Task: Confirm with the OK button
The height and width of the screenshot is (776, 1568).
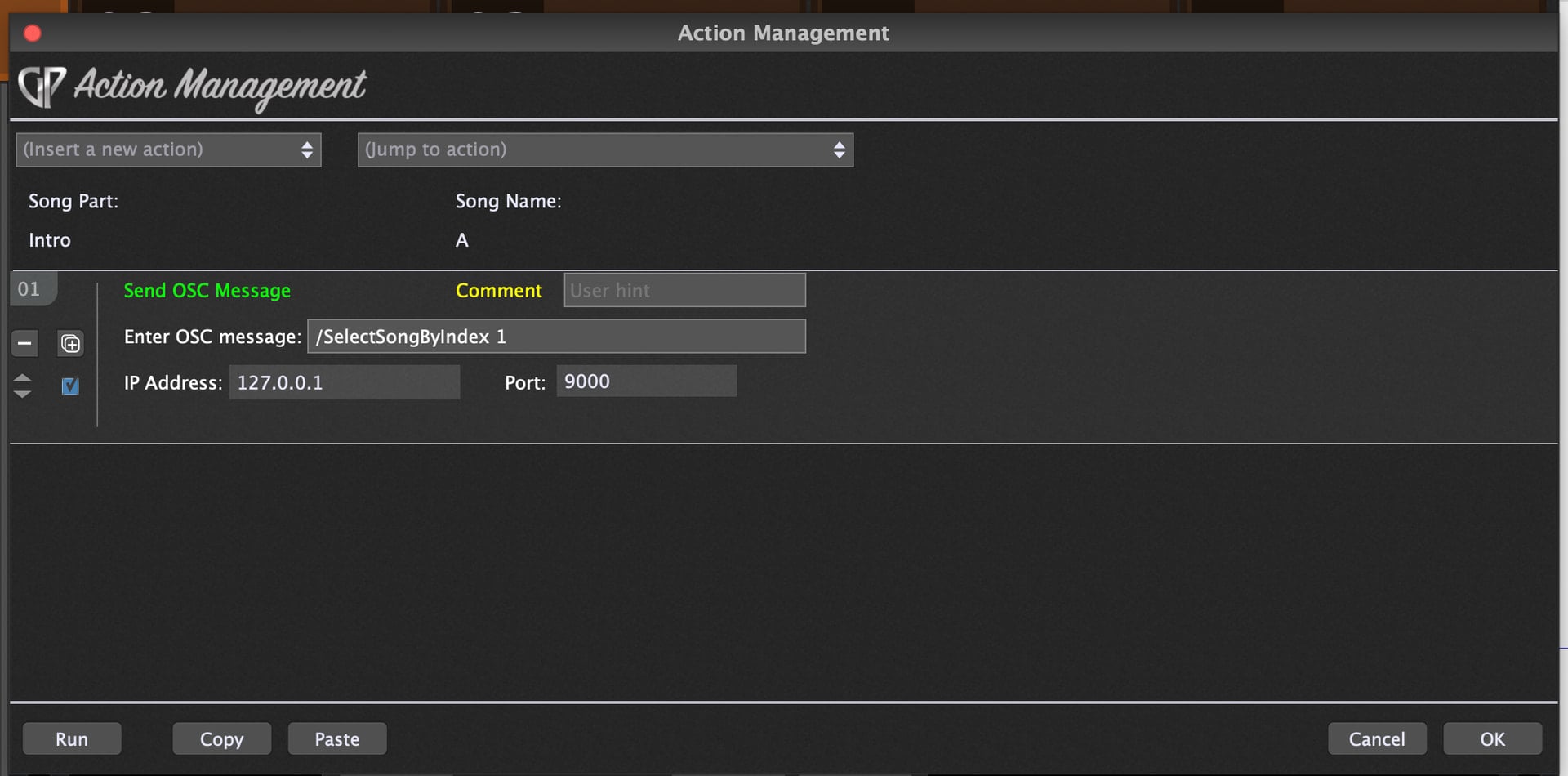Action: pyautogui.click(x=1491, y=738)
